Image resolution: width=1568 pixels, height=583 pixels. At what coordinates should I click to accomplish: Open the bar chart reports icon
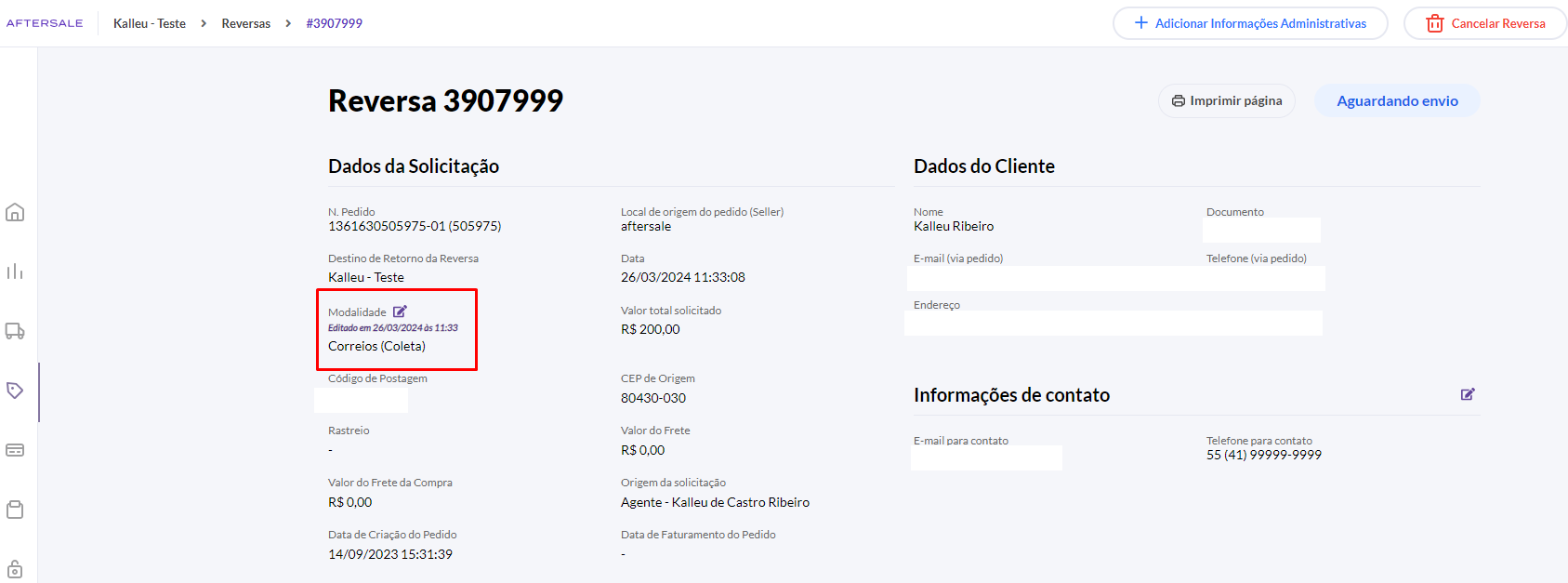[x=15, y=272]
